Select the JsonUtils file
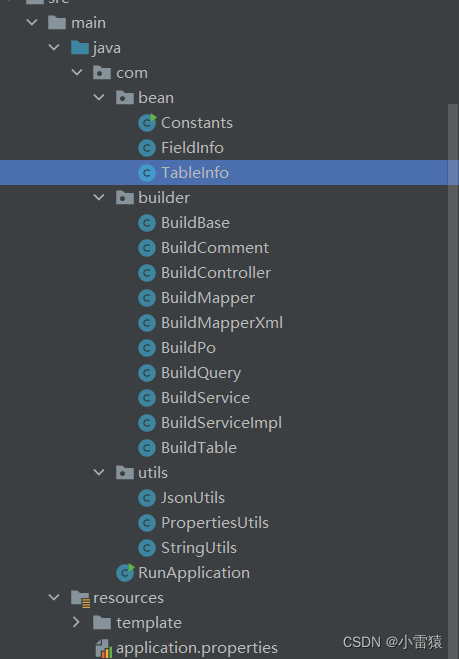Image resolution: width=459 pixels, height=659 pixels. click(x=193, y=498)
